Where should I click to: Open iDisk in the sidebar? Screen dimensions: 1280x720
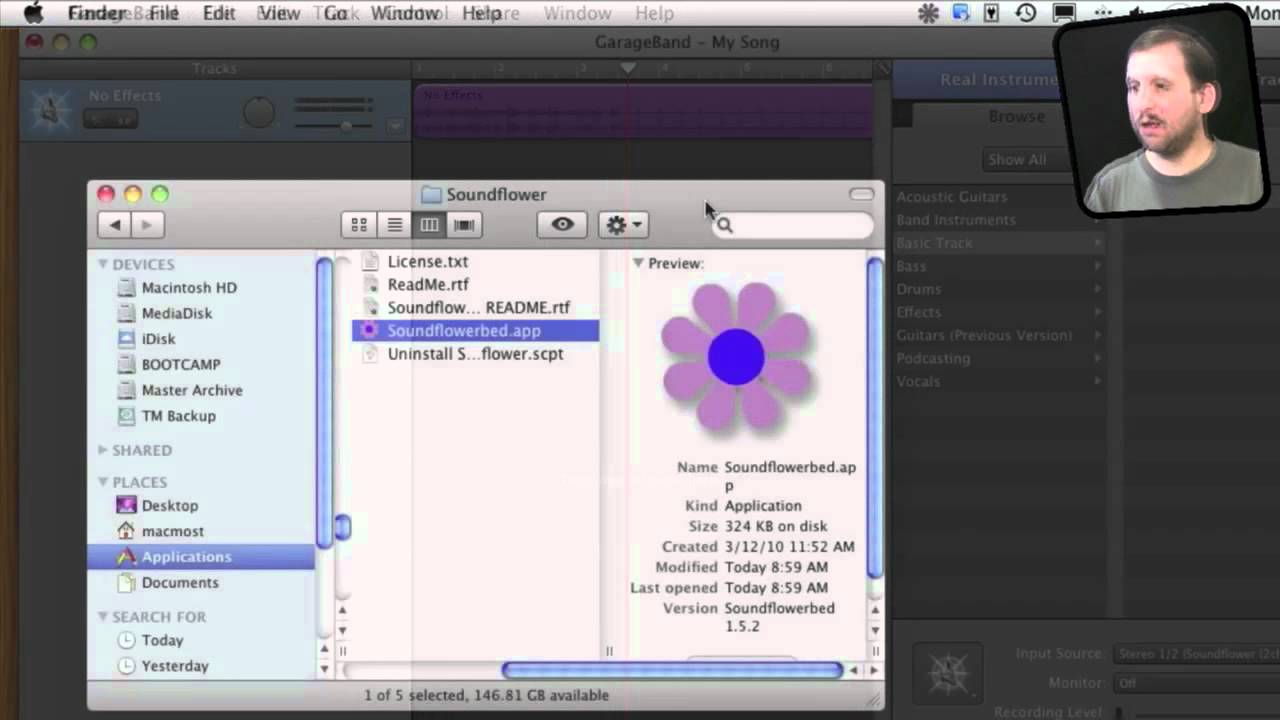point(158,339)
